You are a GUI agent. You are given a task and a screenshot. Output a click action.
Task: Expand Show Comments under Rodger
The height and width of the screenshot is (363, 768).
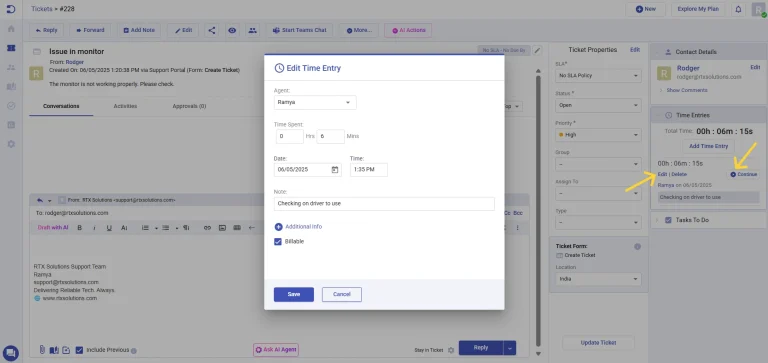(x=687, y=90)
